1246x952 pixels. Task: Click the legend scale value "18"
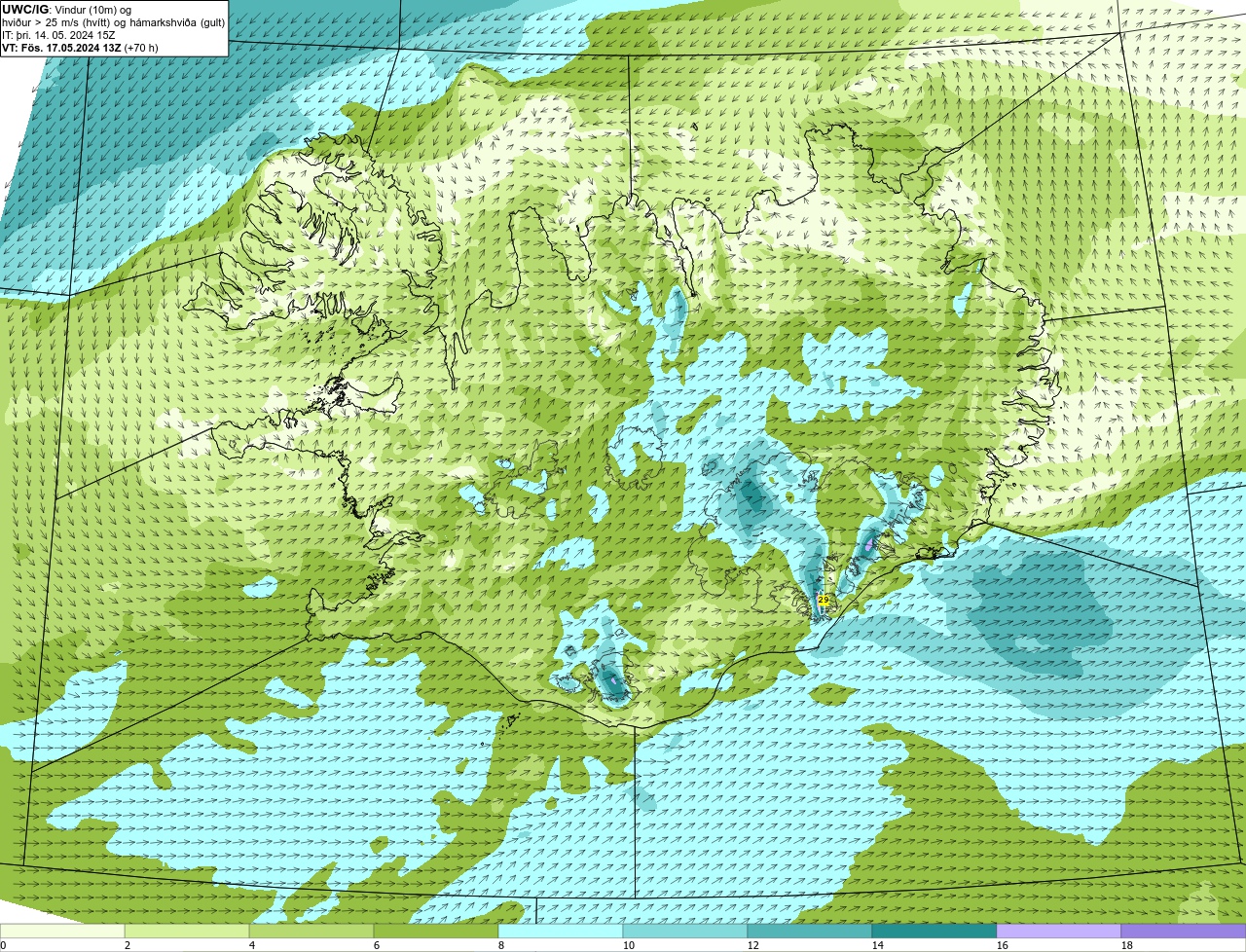tap(1126, 945)
